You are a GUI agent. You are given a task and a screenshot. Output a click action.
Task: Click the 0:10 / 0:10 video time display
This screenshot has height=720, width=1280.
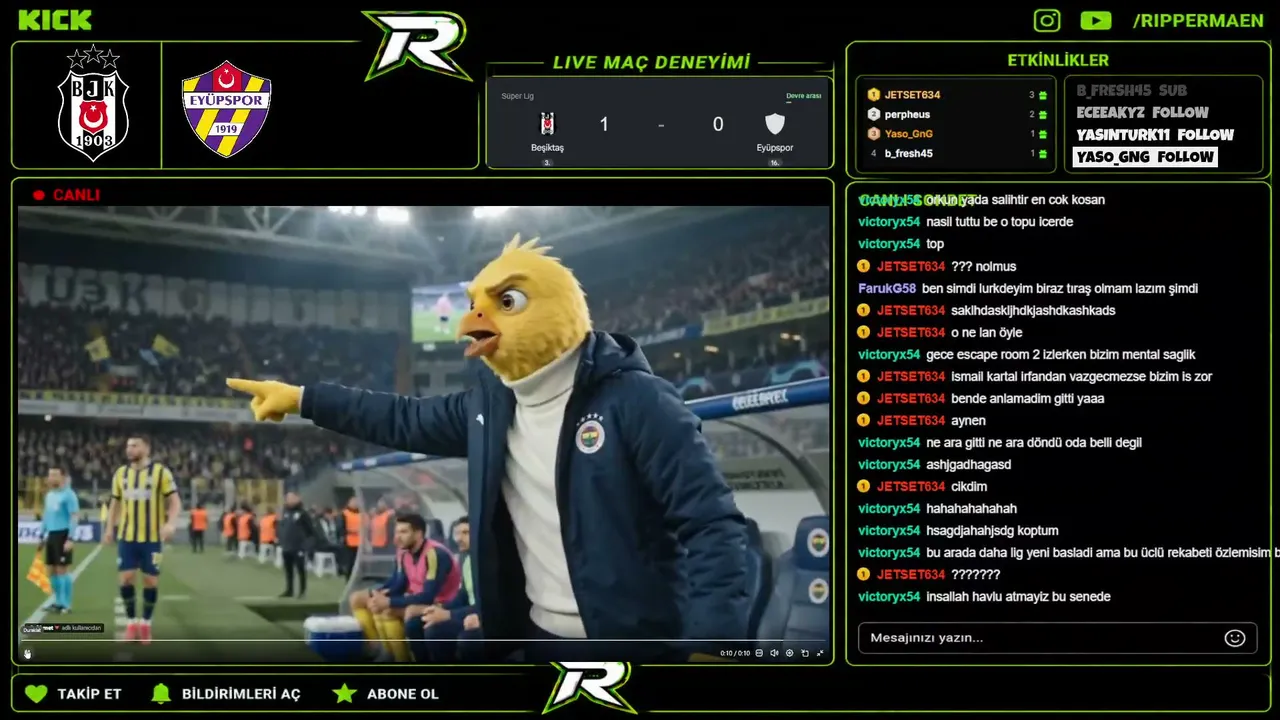coord(735,653)
